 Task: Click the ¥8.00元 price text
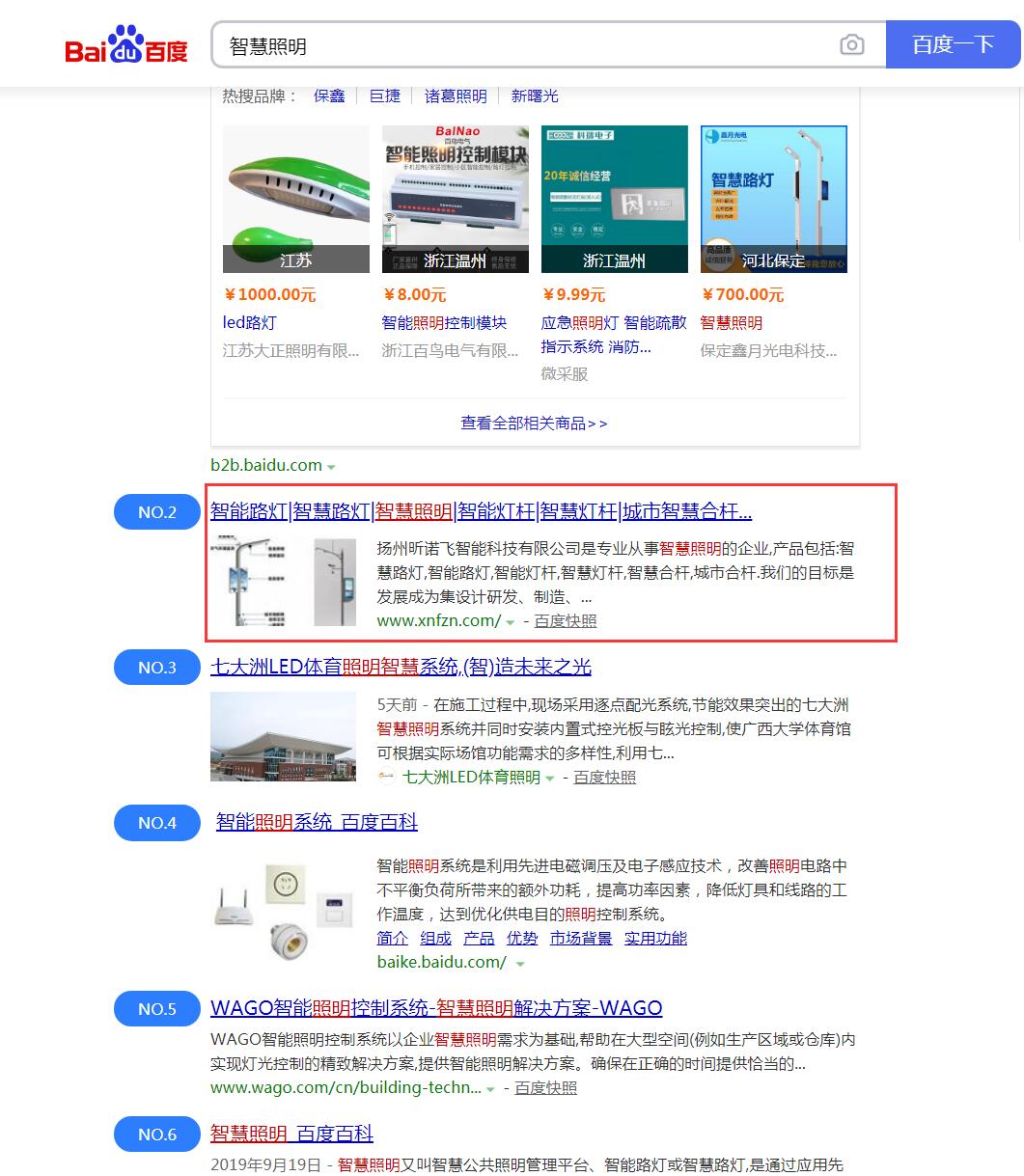[x=414, y=294]
